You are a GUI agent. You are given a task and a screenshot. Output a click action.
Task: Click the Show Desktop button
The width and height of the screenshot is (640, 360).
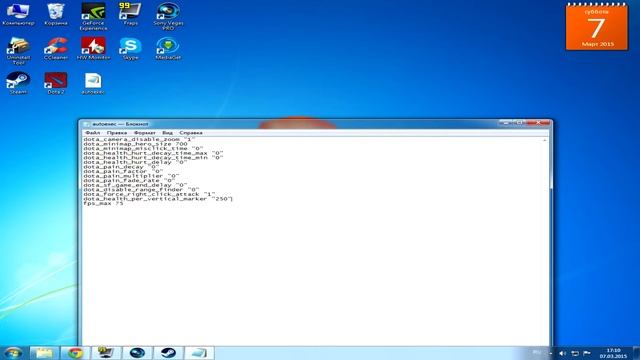click(x=637, y=353)
